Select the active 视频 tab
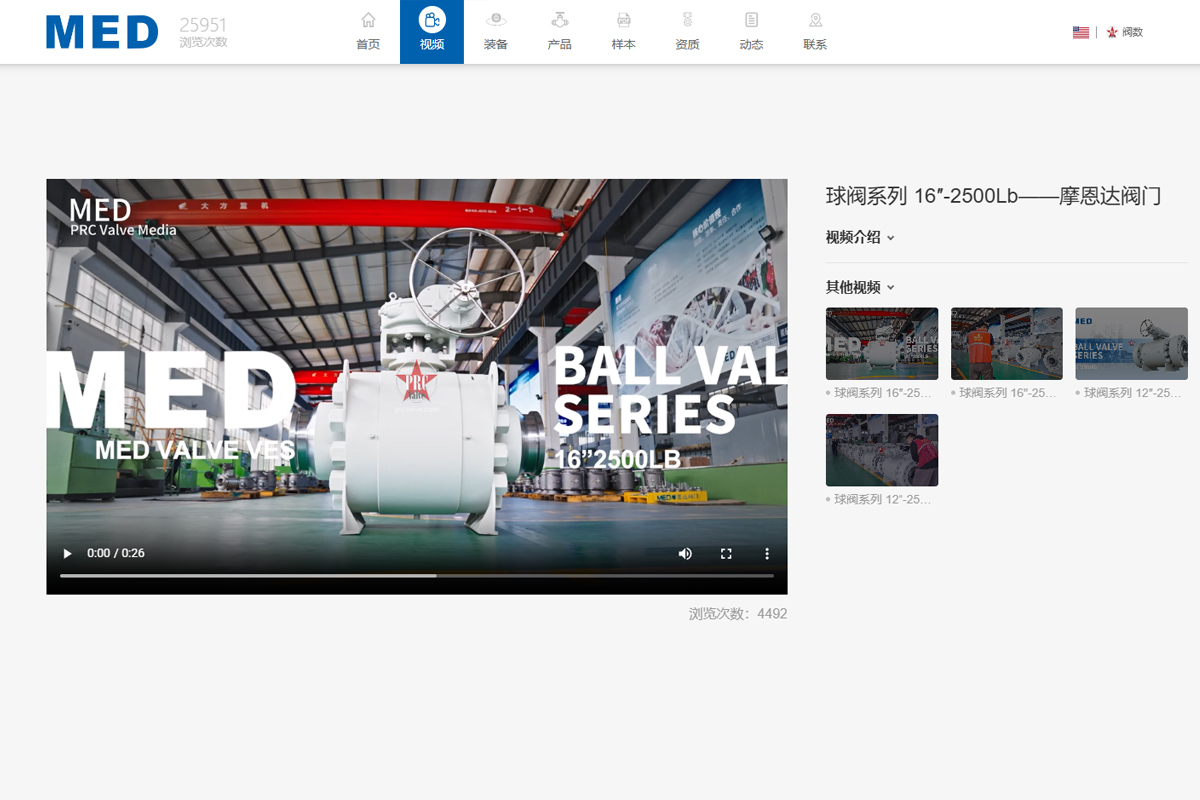Image resolution: width=1200 pixels, height=800 pixels. pos(432,31)
